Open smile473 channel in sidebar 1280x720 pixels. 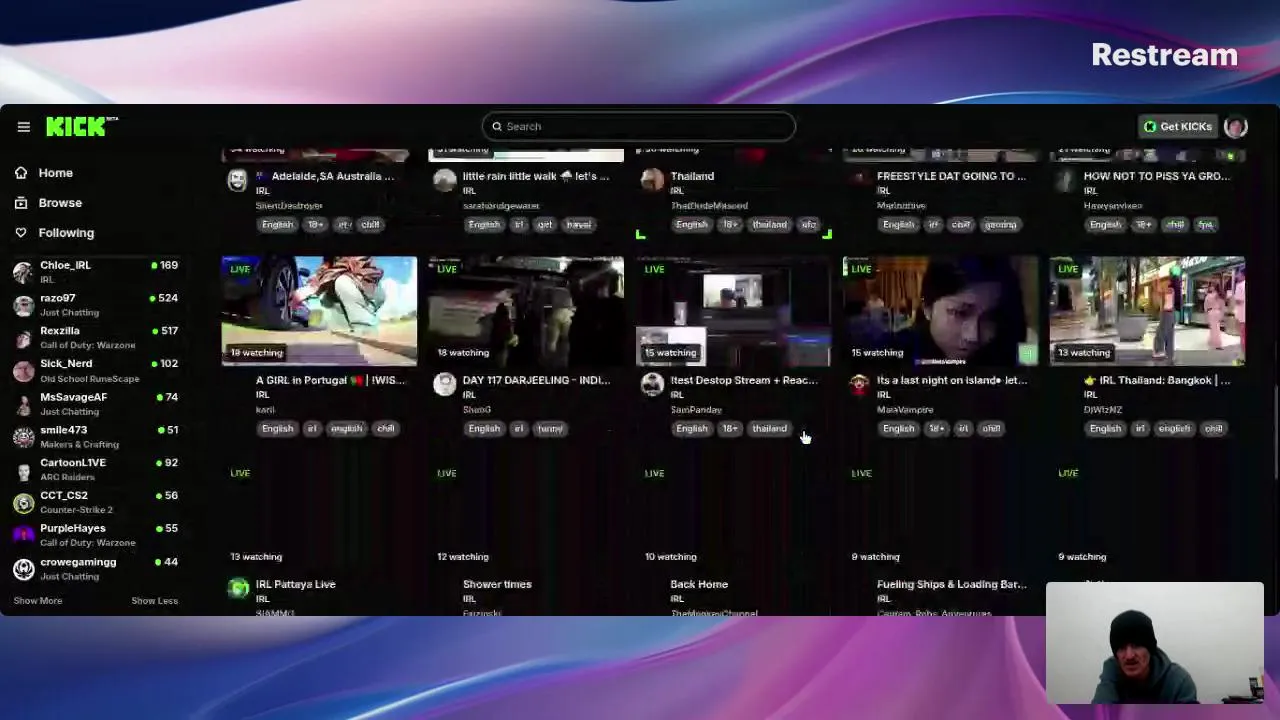click(95, 437)
